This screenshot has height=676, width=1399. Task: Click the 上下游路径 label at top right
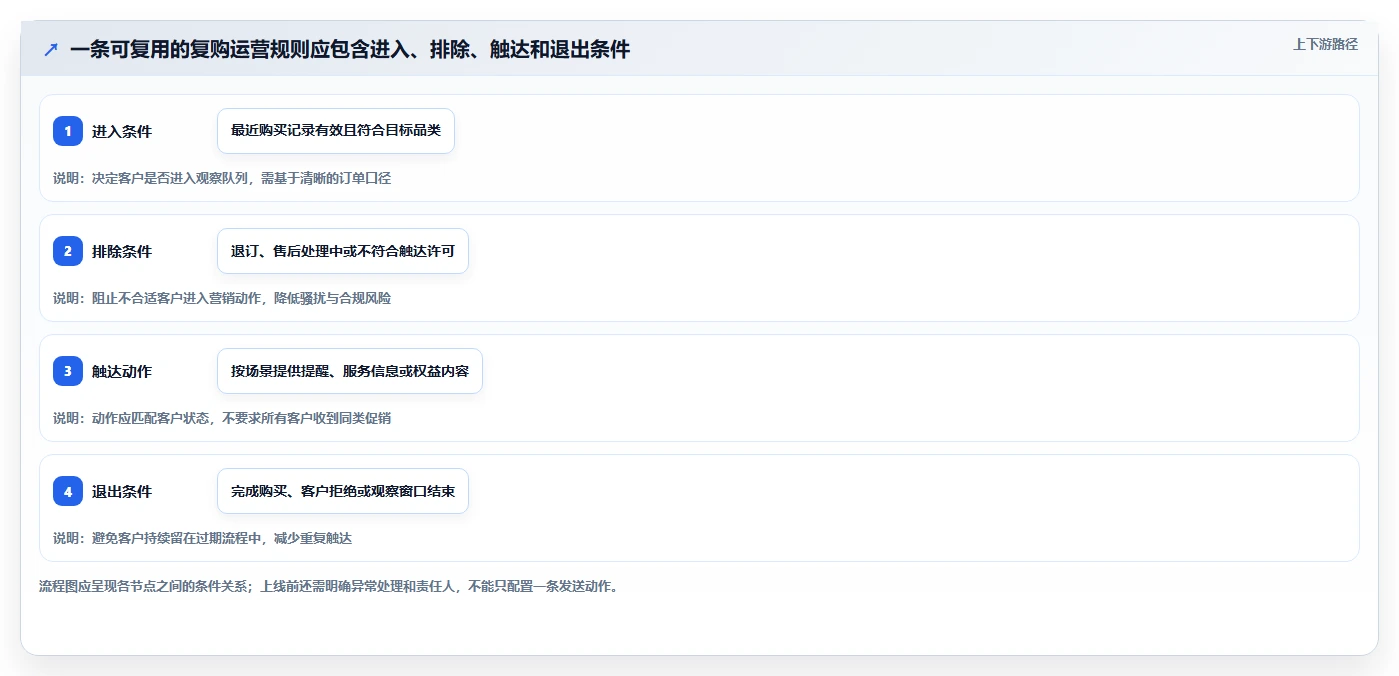tap(1325, 44)
